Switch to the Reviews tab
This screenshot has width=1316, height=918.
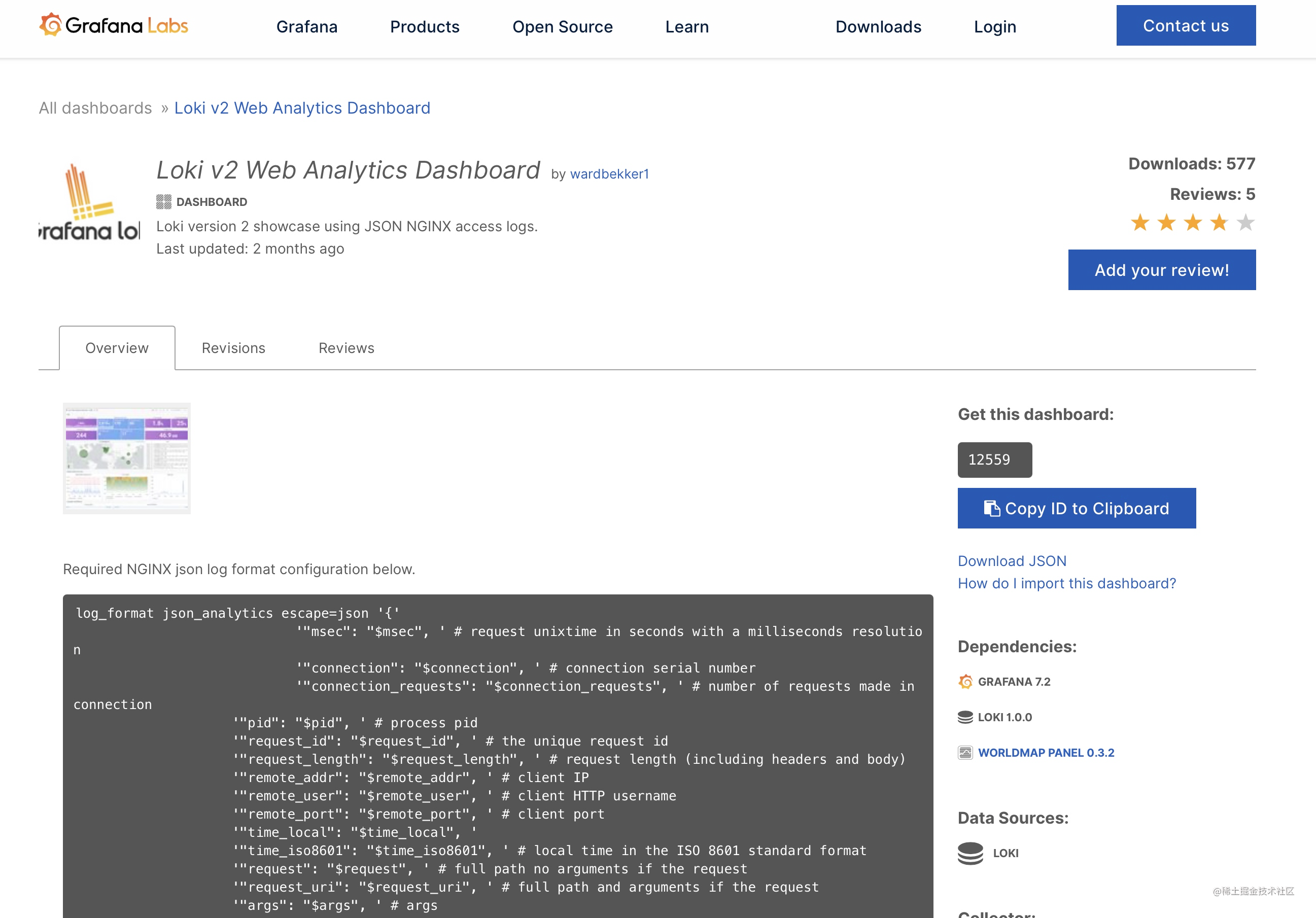tap(345, 347)
